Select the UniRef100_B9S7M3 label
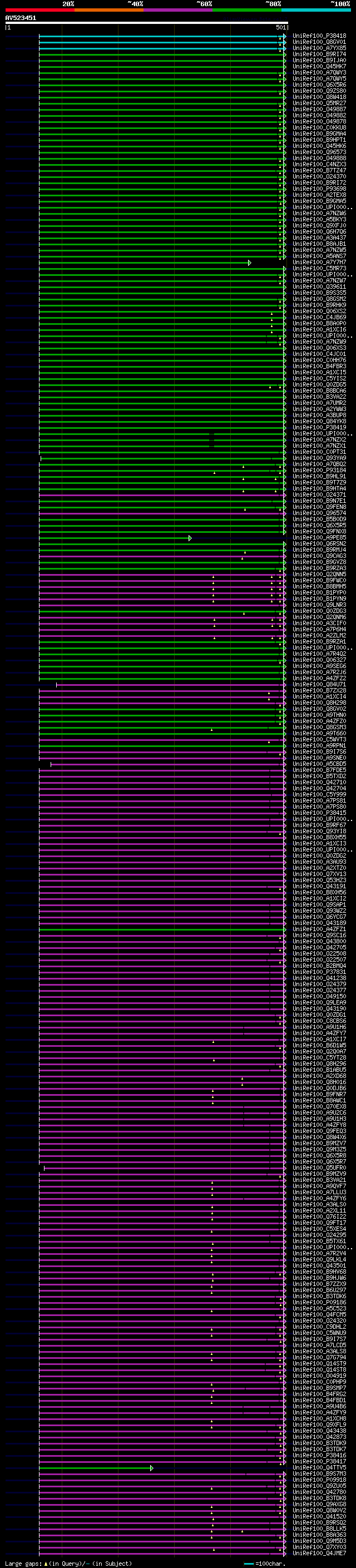 319,1473
